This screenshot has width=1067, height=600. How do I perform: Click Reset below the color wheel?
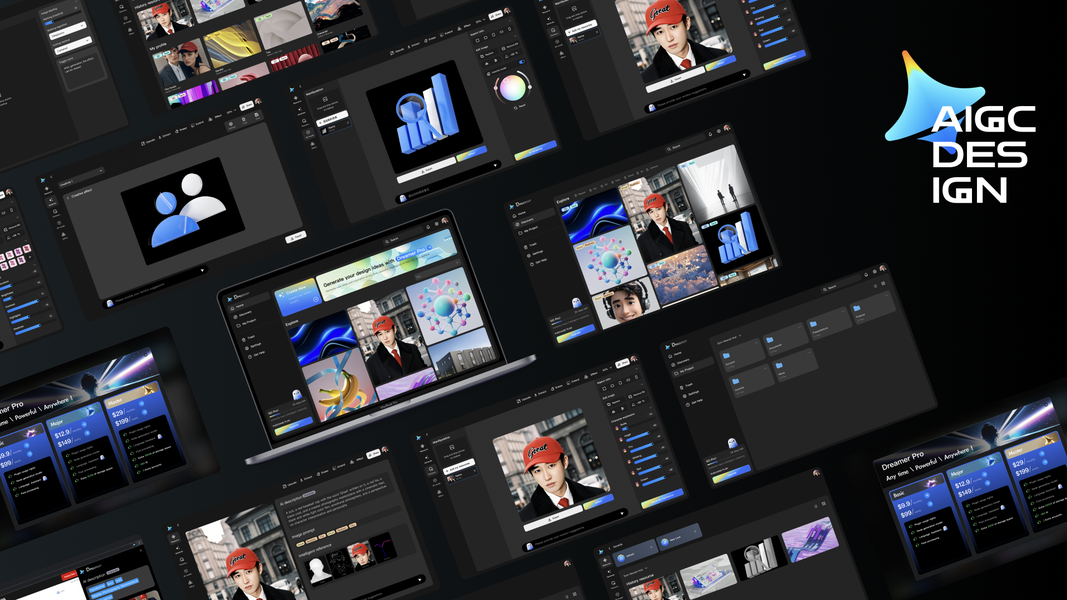click(519, 106)
